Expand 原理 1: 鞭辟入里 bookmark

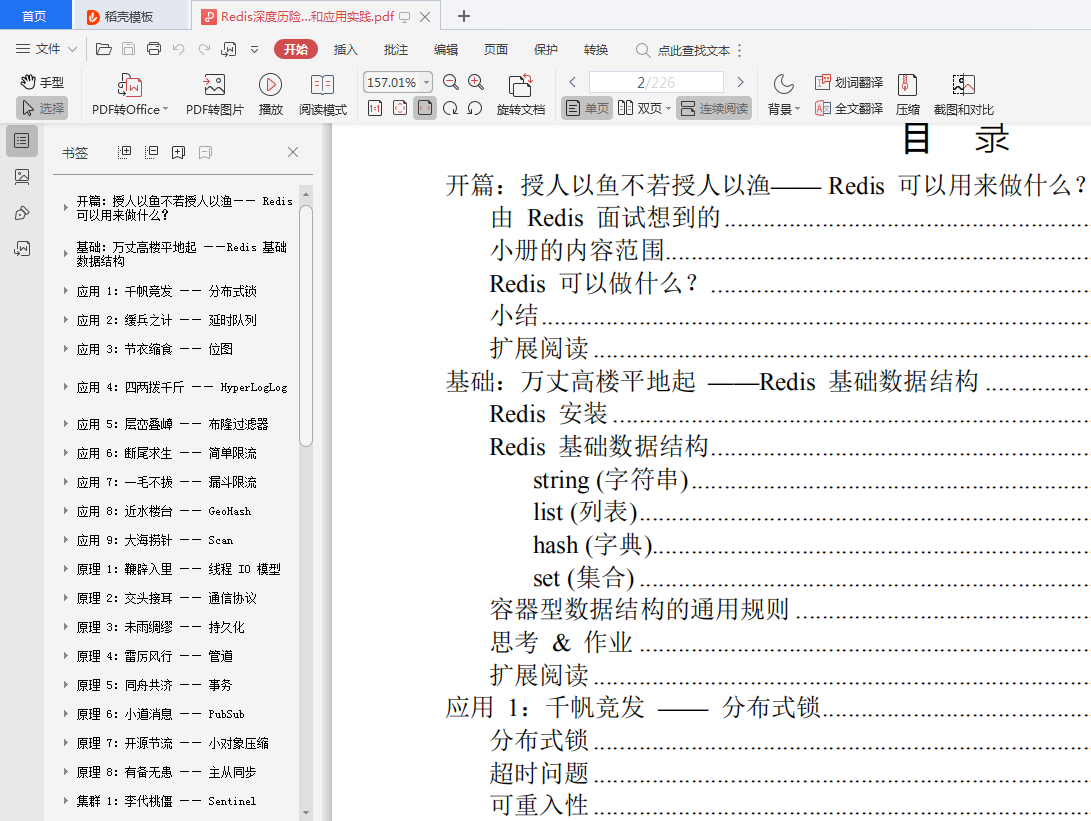pos(65,569)
